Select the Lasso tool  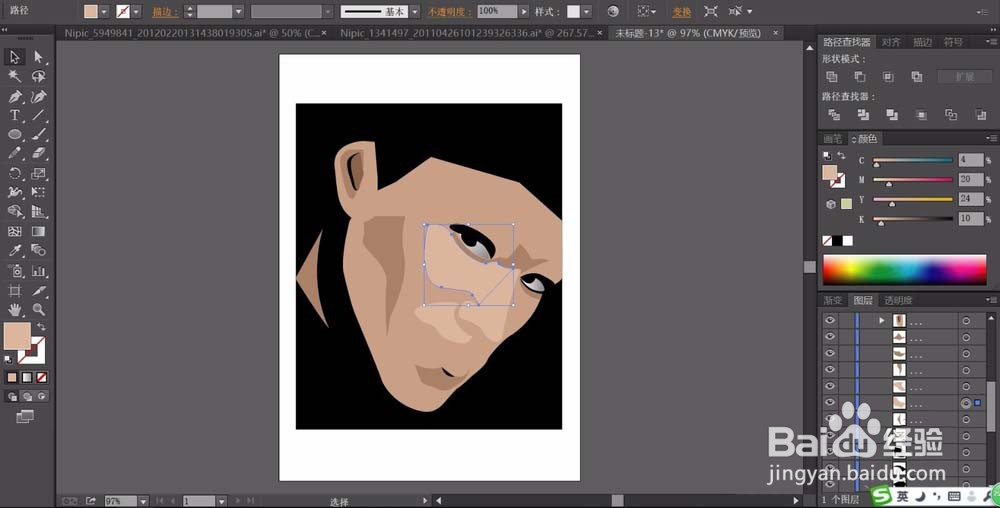38,76
